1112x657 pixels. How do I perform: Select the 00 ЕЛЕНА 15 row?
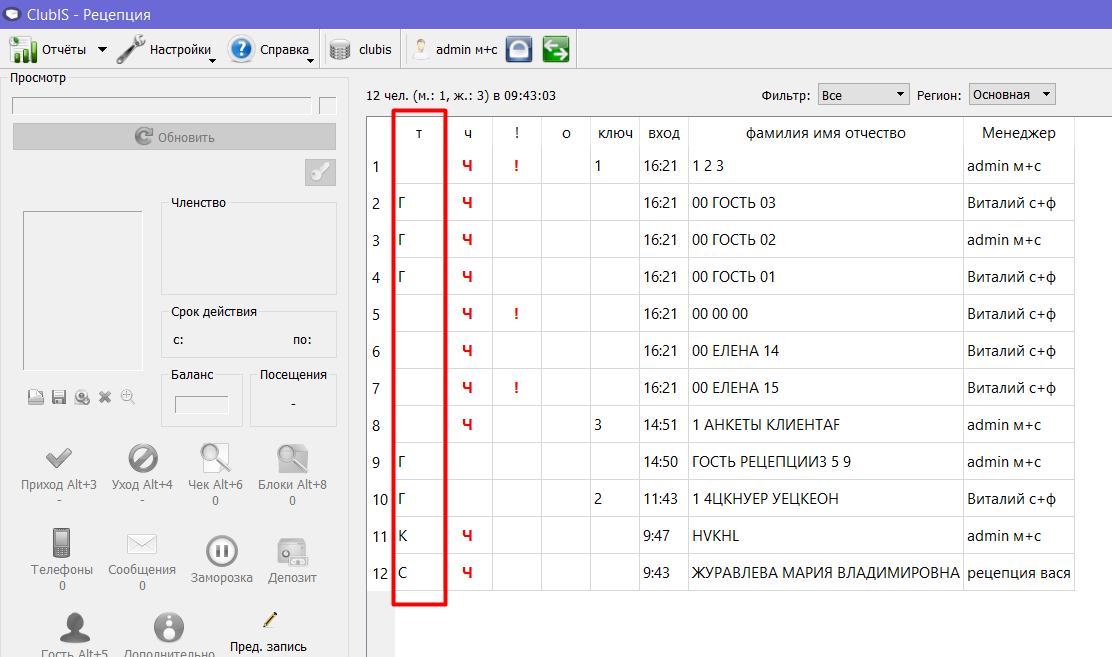click(721, 387)
